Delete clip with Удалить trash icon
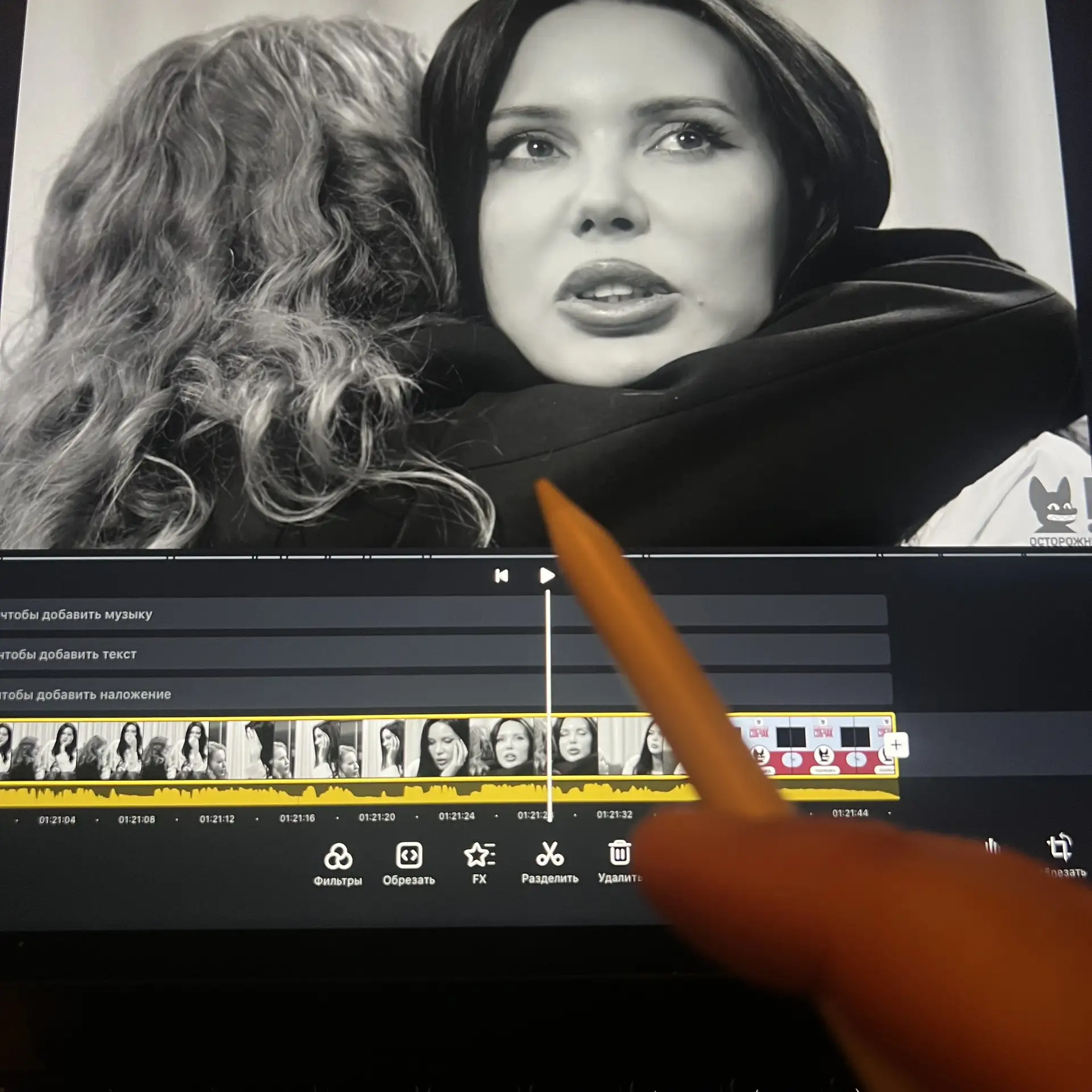 click(x=619, y=862)
